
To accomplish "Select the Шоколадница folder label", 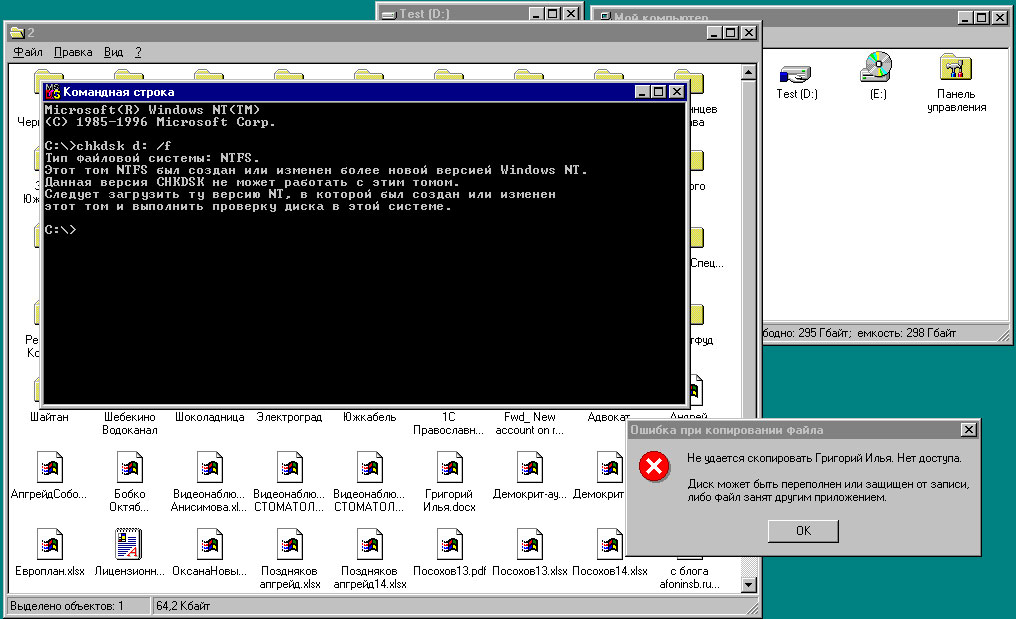I will (209, 417).
